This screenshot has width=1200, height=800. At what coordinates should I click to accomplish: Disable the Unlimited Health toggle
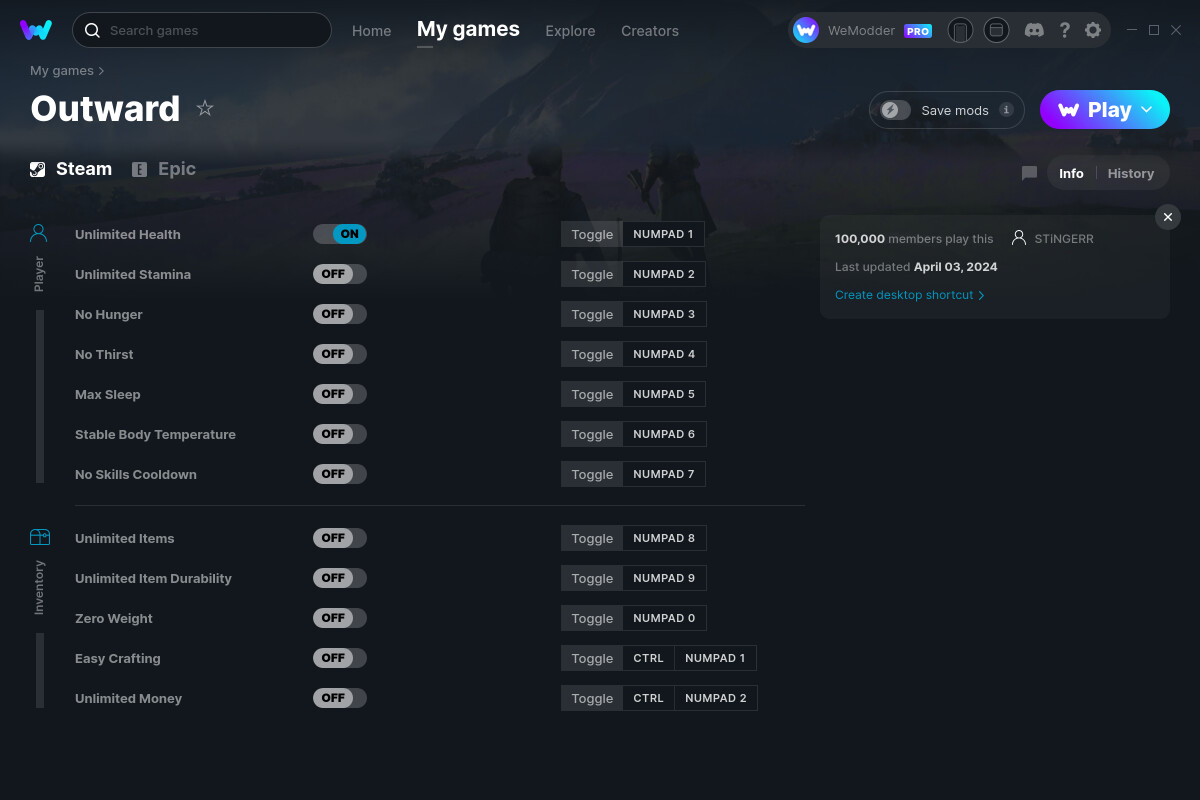coord(339,233)
